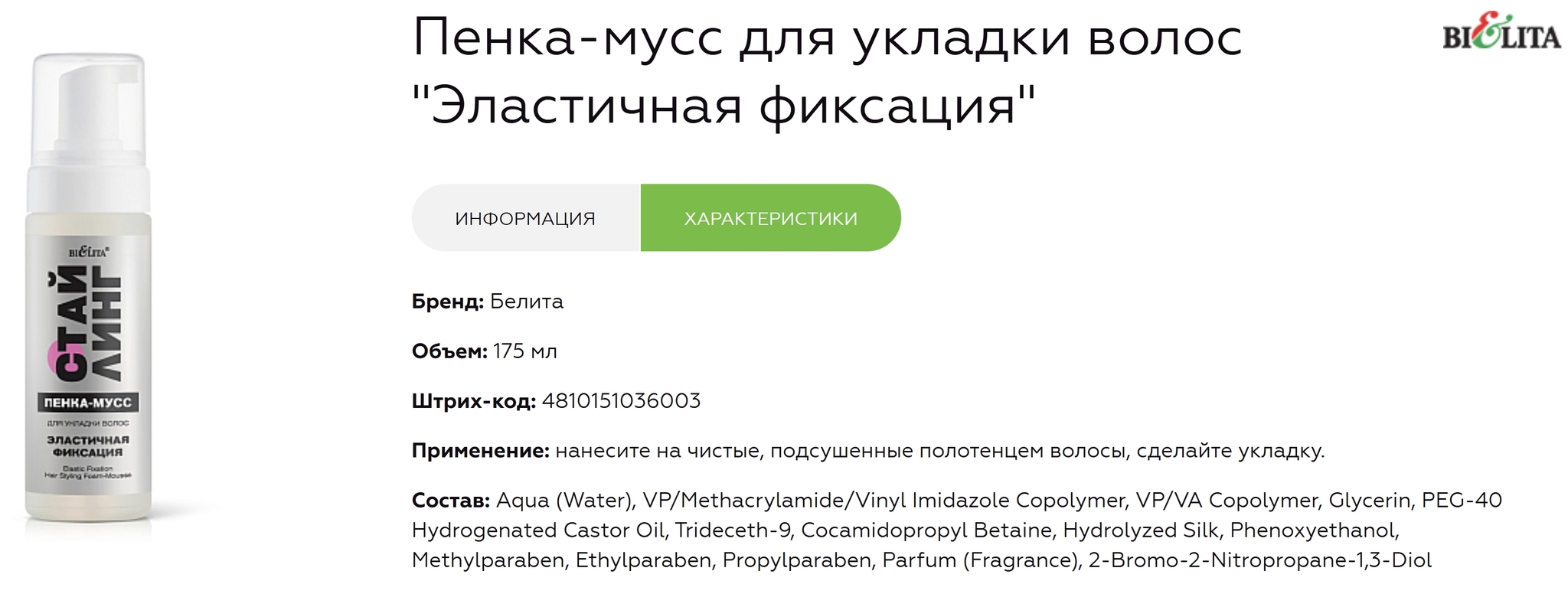Click the Штрих-код label
This screenshot has height=594, width=1568.
click(x=474, y=401)
